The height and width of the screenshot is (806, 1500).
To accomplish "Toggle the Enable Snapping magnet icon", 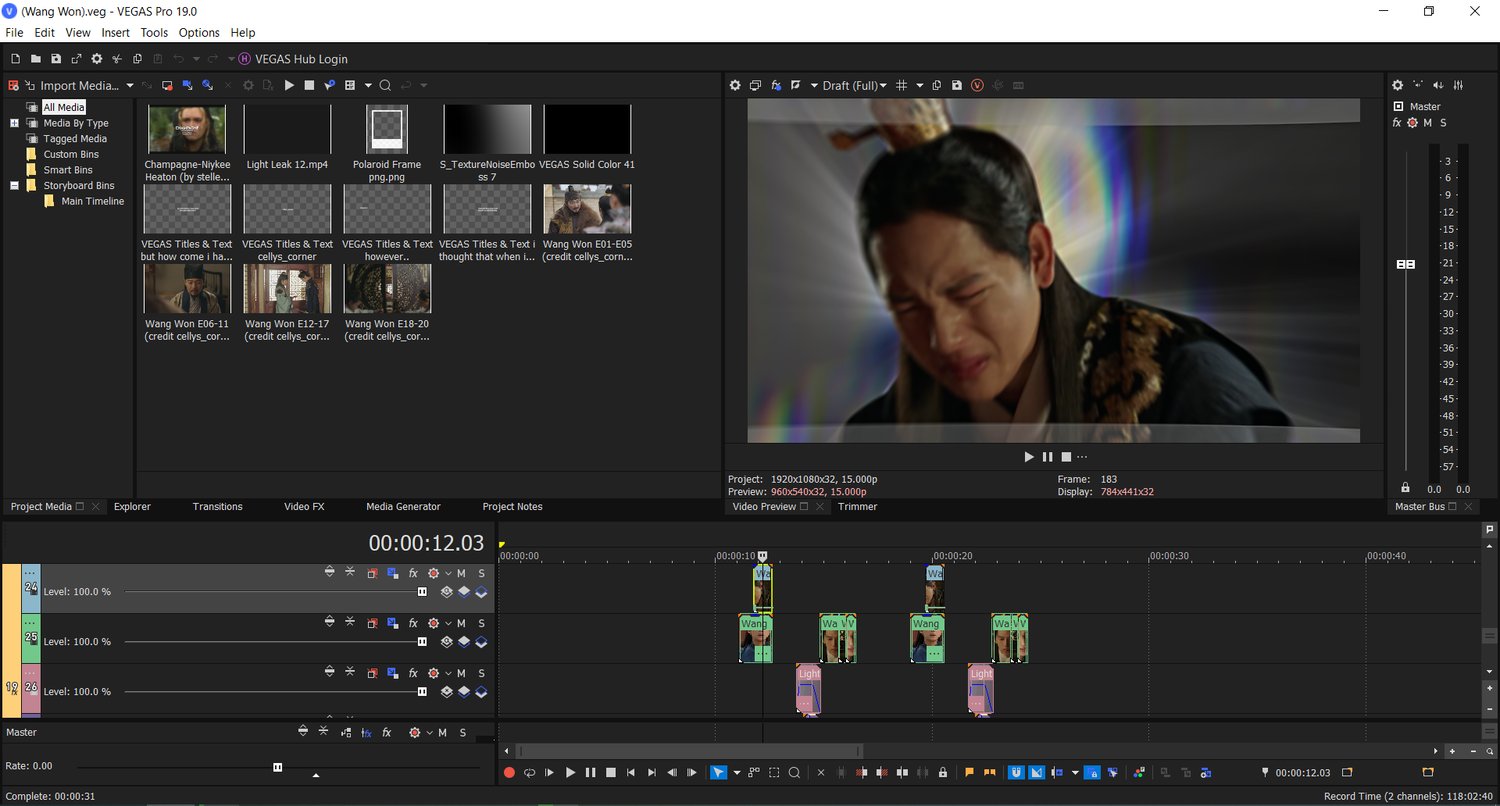I will 1016,773.
